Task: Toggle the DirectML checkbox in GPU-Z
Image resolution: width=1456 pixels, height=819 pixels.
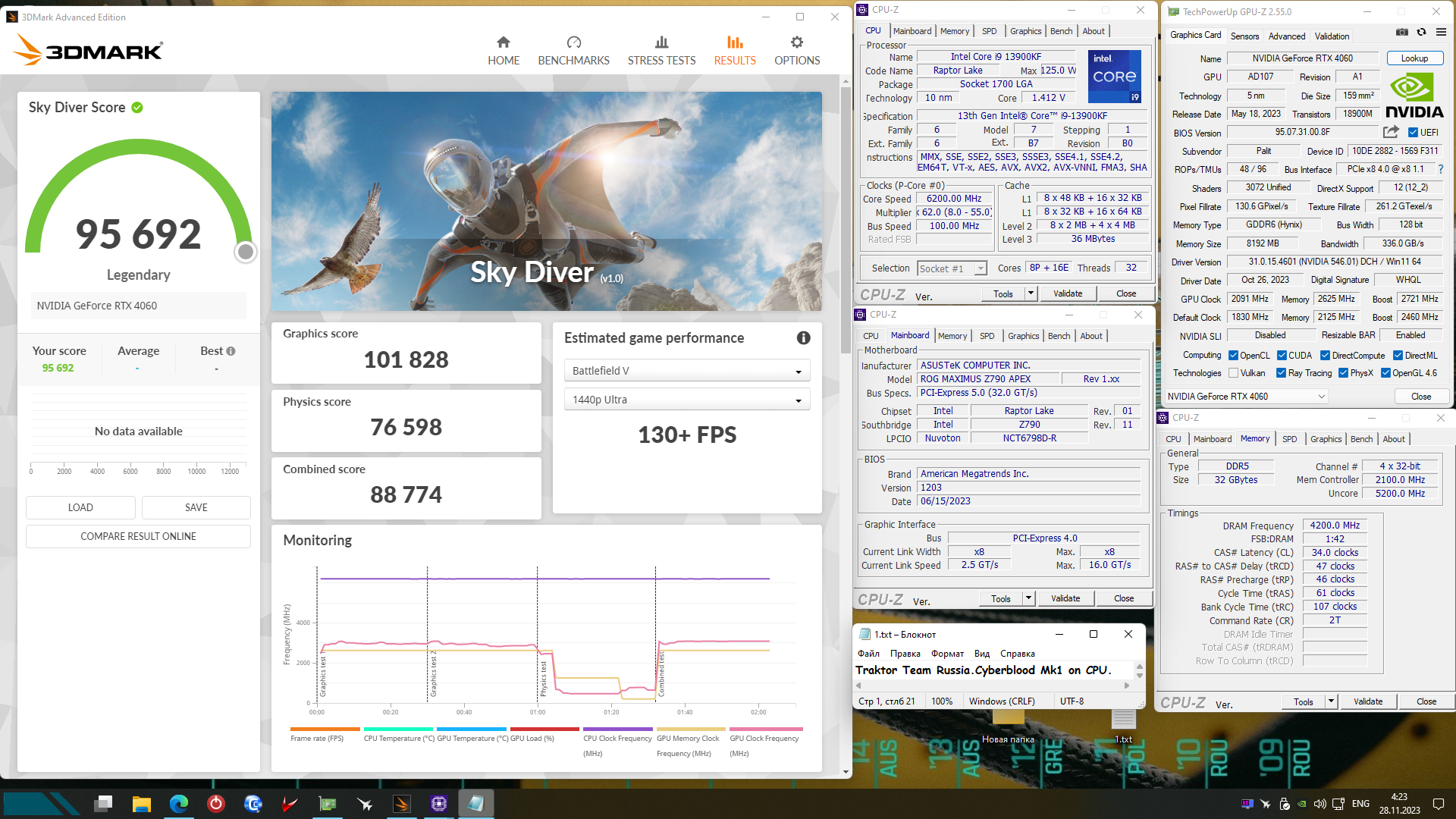Action: (x=1398, y=356)
